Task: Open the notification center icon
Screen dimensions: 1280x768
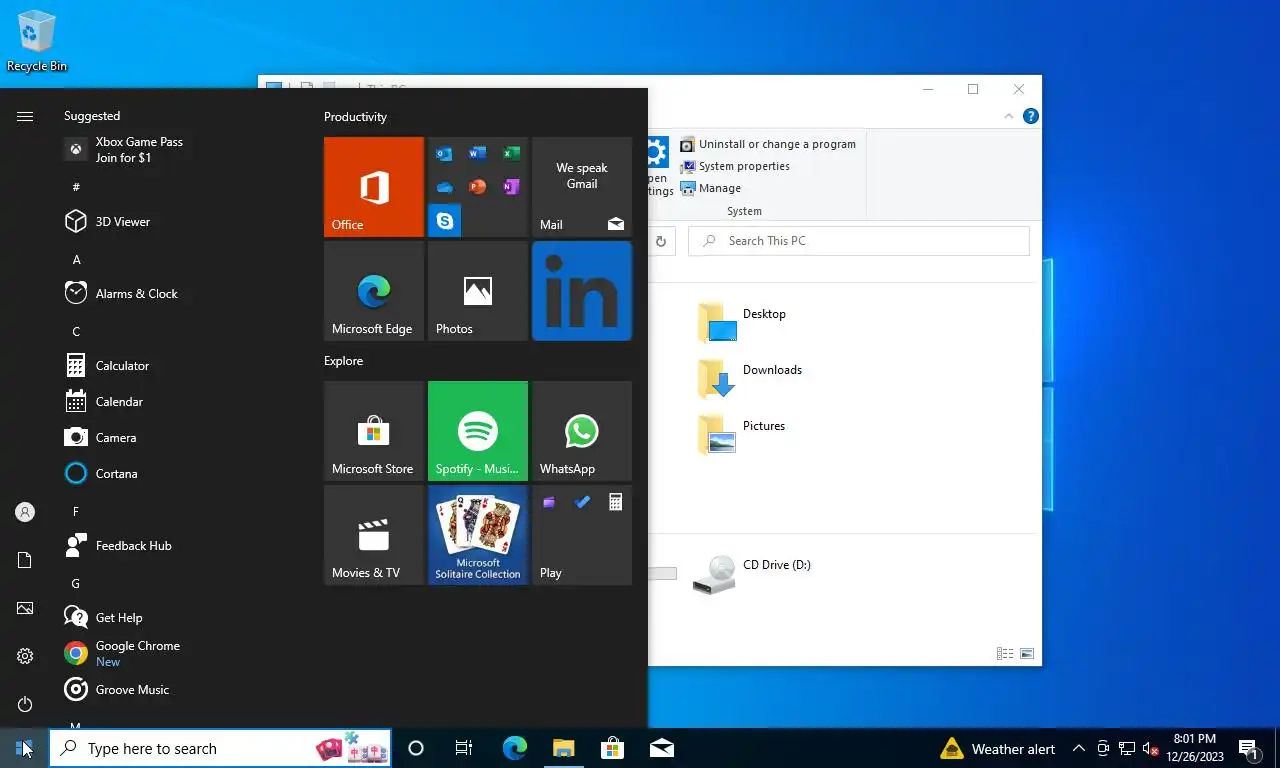Action: point(1249,748)
